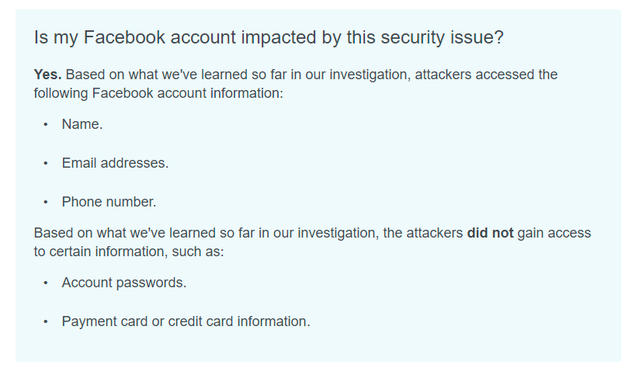Click 'attackers accessed the' in first paragraph
This screenshot has width=636, height=375.
tap(486, 75)
